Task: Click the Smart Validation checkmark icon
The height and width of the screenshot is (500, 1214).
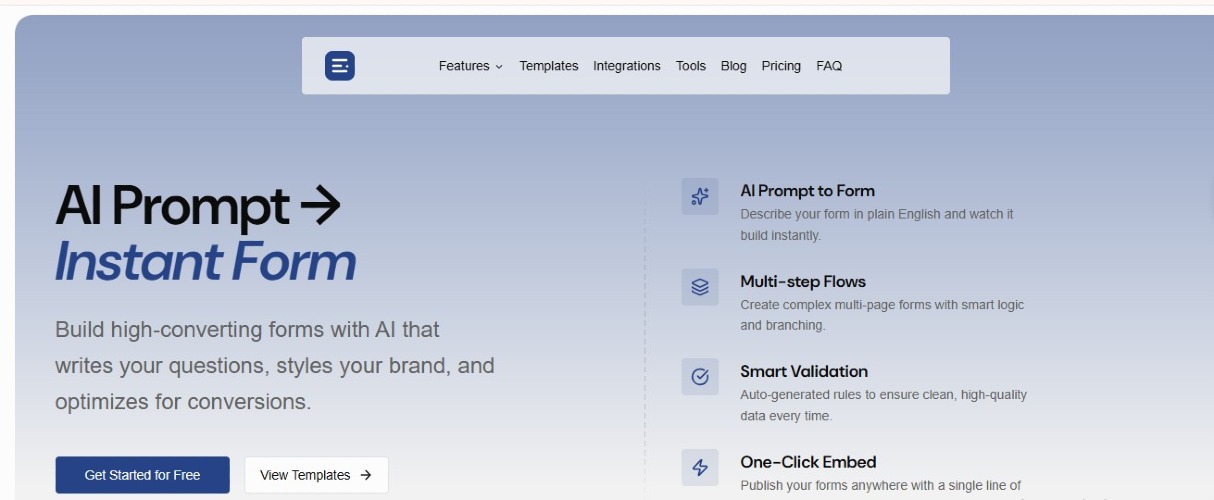Action: tap(700, 377)
